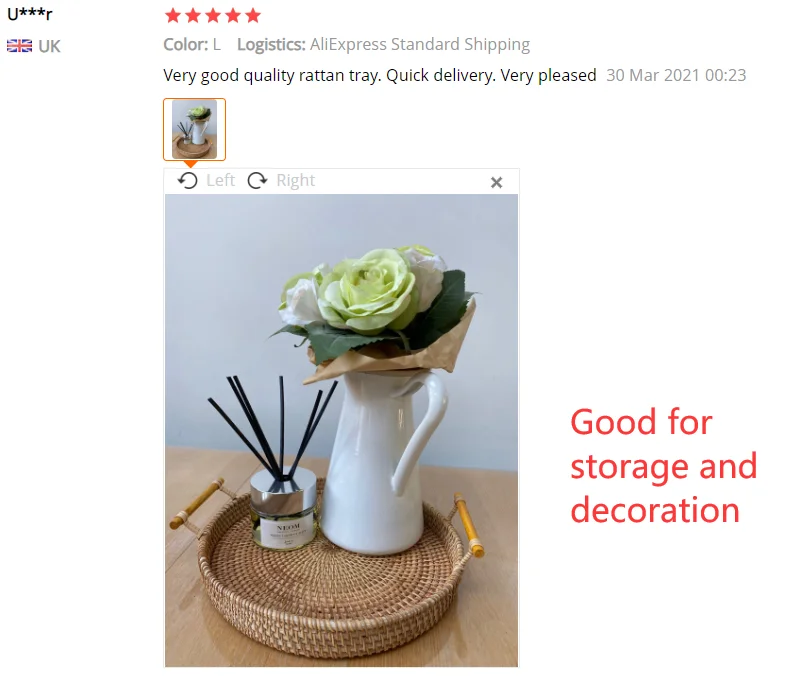This screenshot has height=677, width=793.
Task: Click the reviewer name U***r
Action: pyautogui.click(x=30, y=14)
